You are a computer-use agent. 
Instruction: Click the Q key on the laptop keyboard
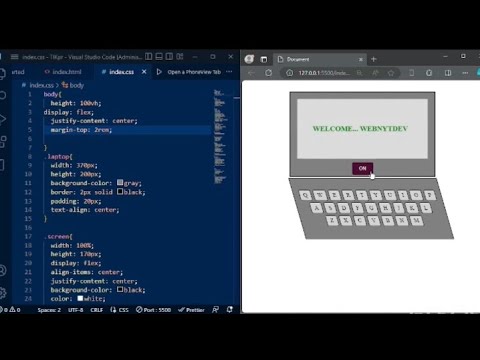click(305, 195)
